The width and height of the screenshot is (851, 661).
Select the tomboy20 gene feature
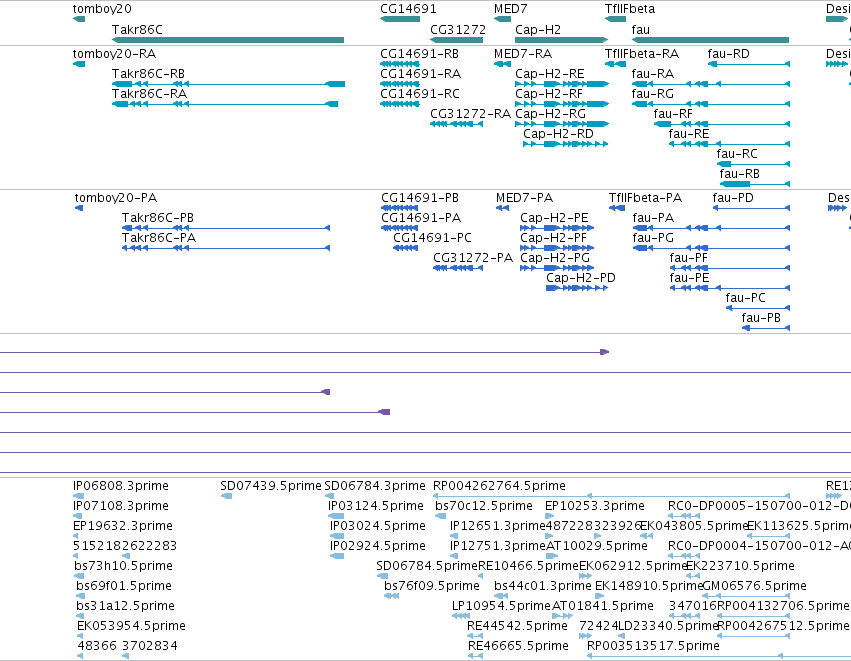[x=79, y=19]
